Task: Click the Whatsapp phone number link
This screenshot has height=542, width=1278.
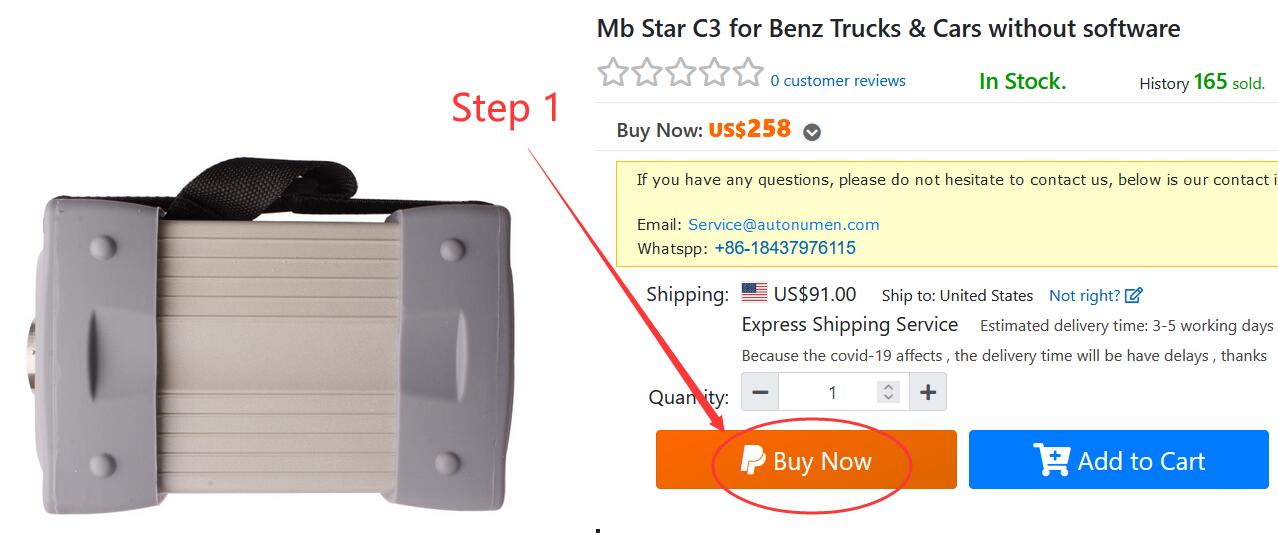Action: click(x=785, y=248)
